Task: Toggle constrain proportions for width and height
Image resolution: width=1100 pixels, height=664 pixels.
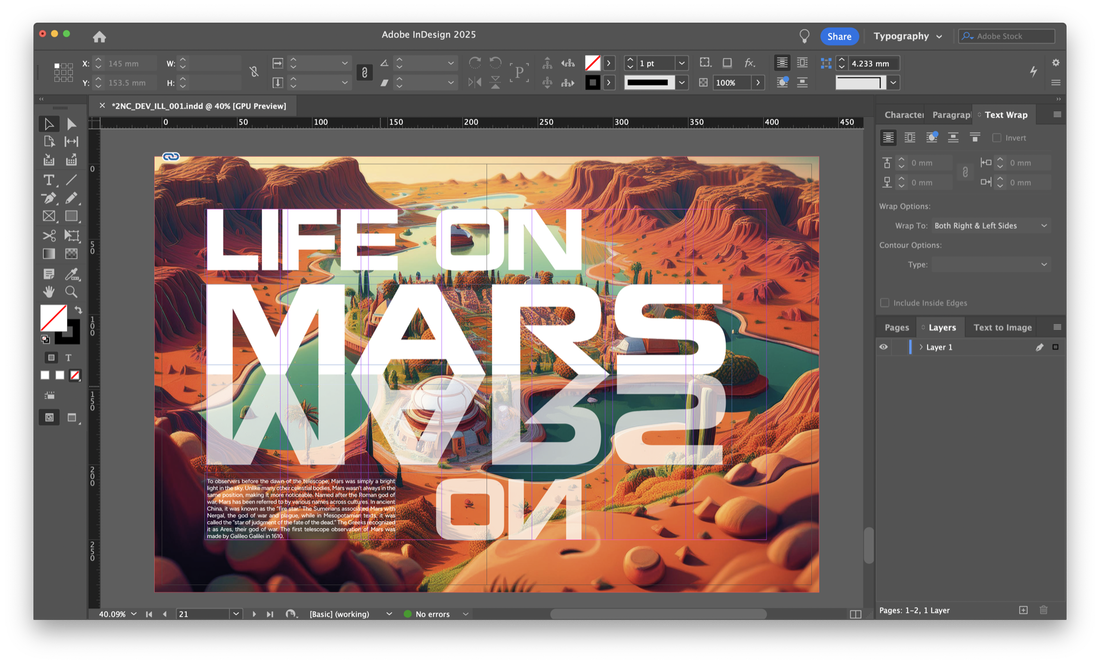Action: (x=254, y=72)
